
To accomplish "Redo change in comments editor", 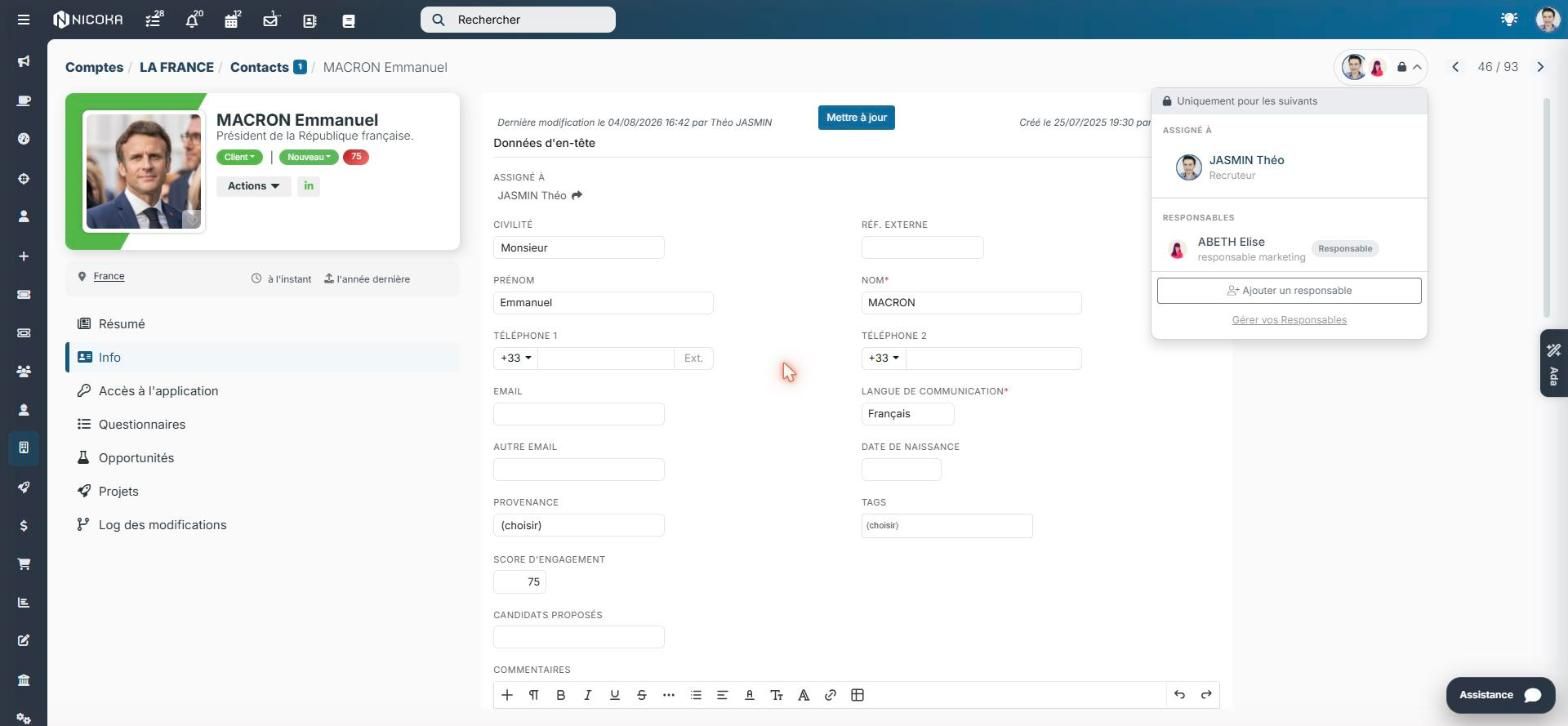I will click(1206, 695).
